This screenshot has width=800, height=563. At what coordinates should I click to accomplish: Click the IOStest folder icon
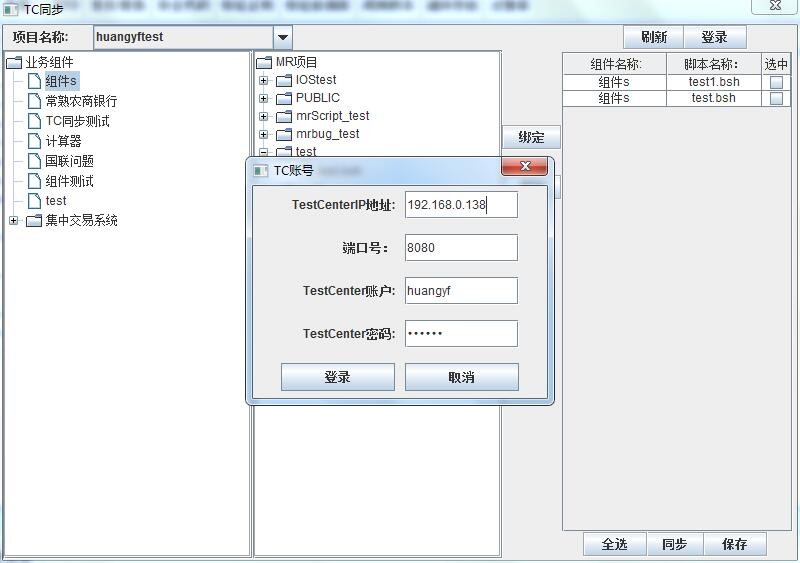tap(284, 81)
